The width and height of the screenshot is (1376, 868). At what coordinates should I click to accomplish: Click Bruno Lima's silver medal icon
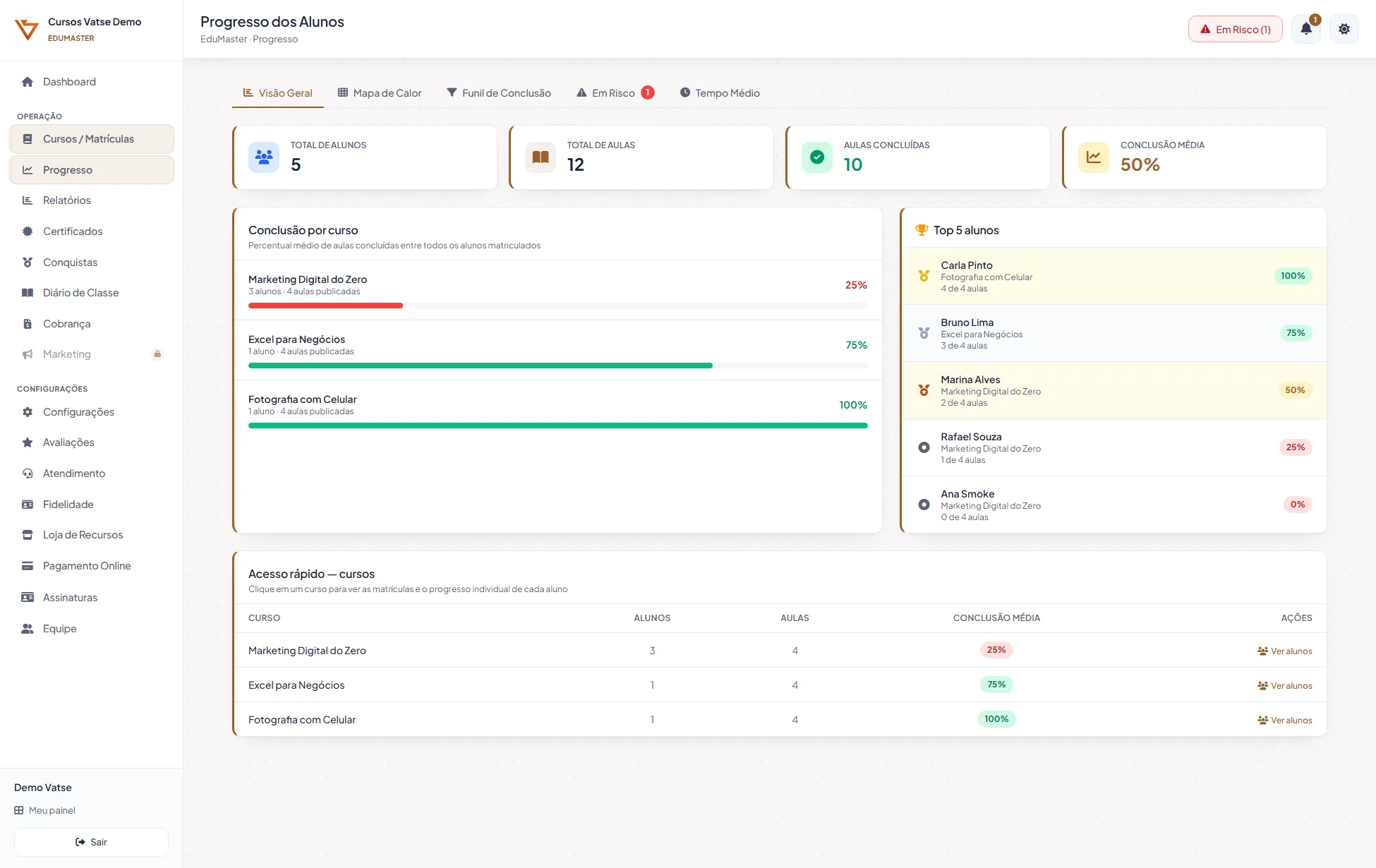[x=924, y=333]
